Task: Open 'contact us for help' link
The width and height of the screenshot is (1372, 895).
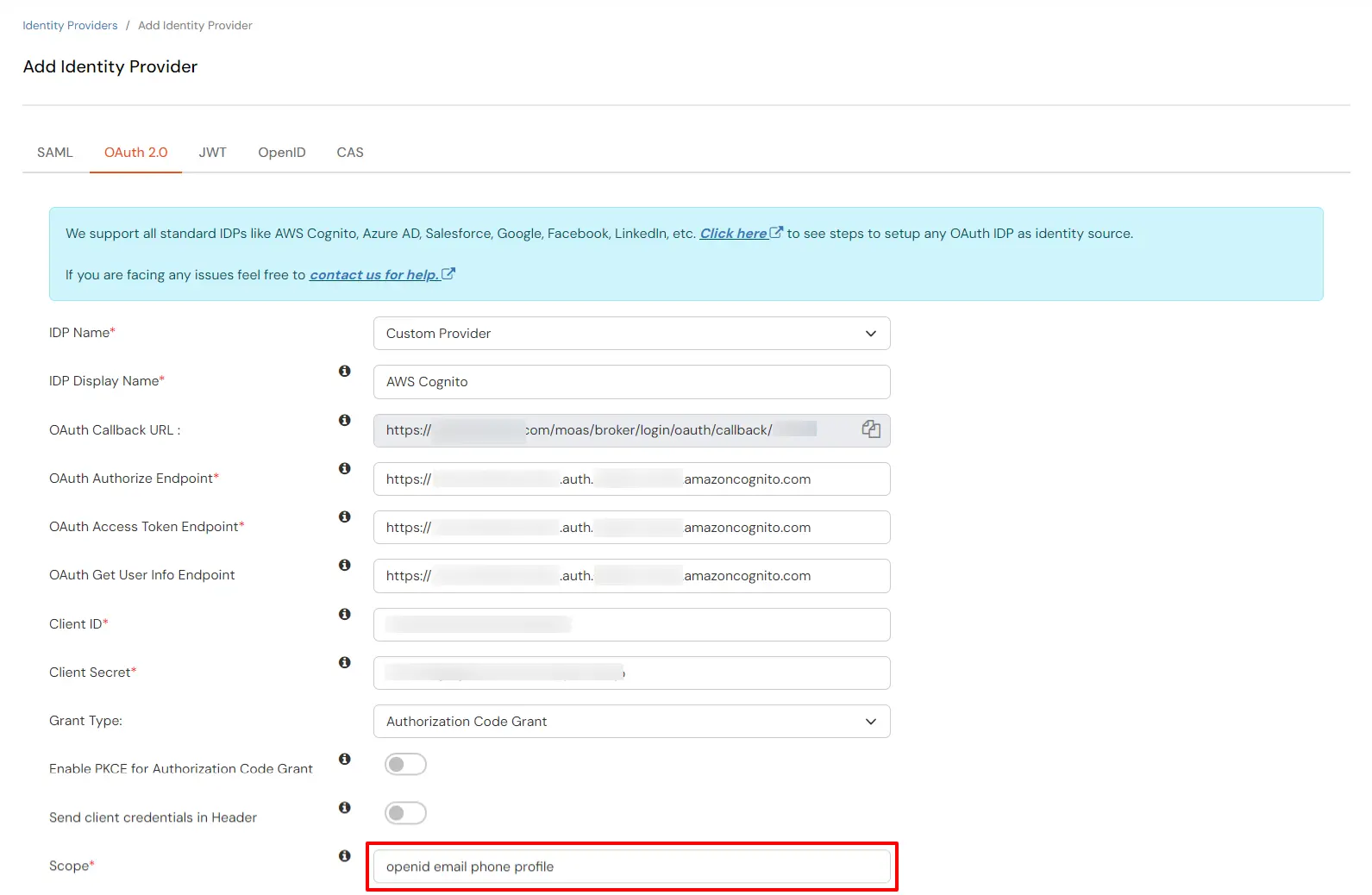Action: 382,275
